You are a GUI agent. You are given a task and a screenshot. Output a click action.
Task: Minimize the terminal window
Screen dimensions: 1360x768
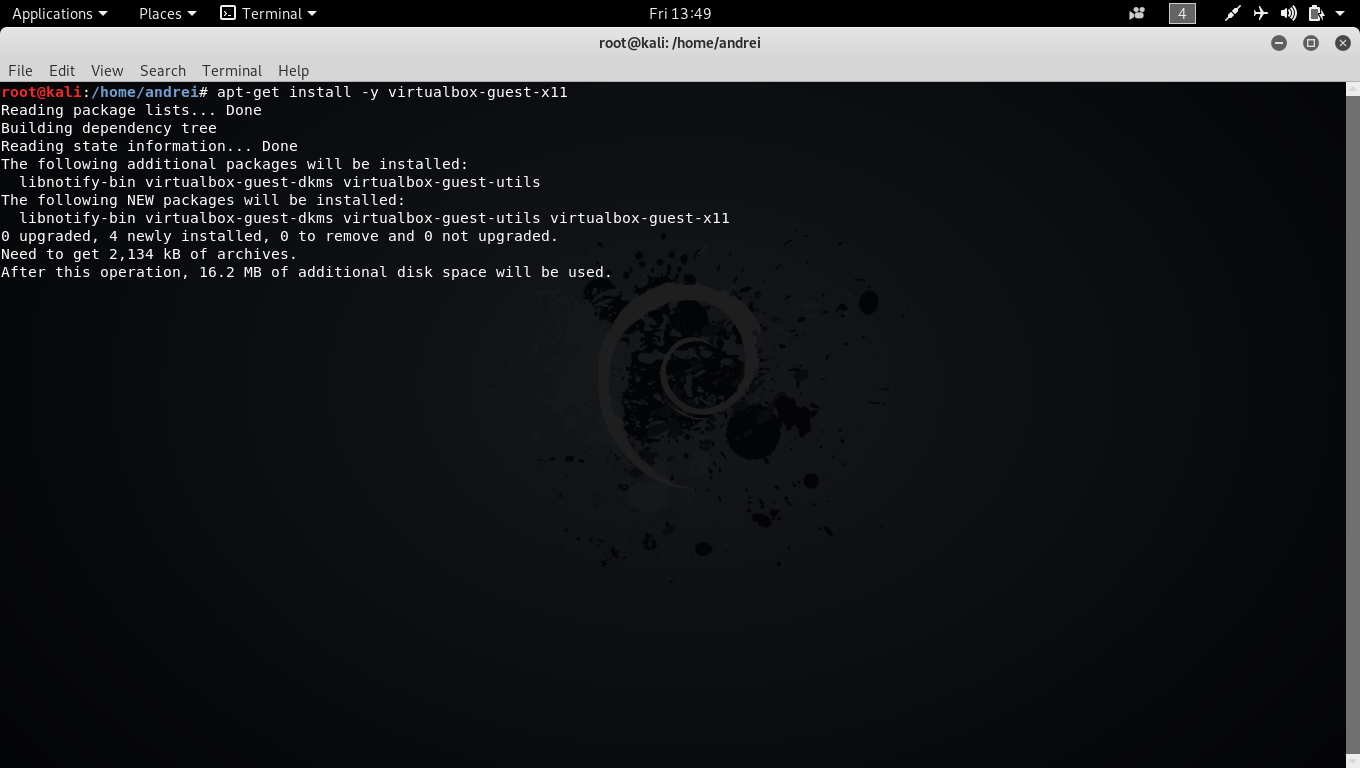(1279, 43)
